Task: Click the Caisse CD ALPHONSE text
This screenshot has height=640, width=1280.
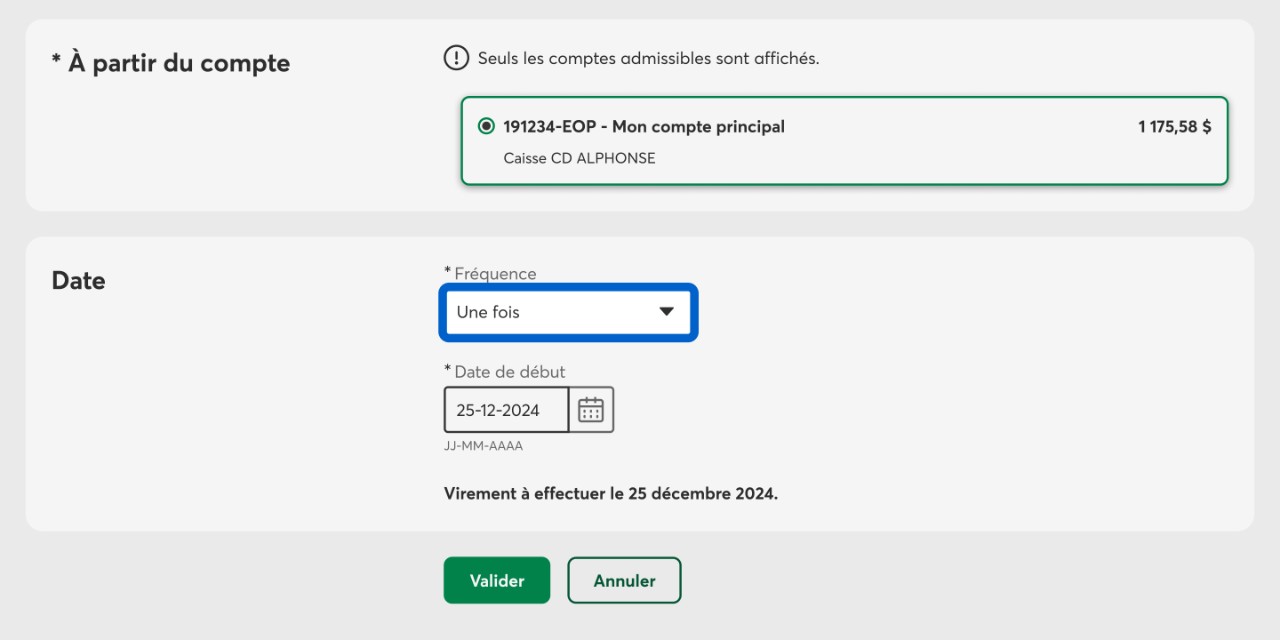Action: pyautogui.click(x=580, y=158)
